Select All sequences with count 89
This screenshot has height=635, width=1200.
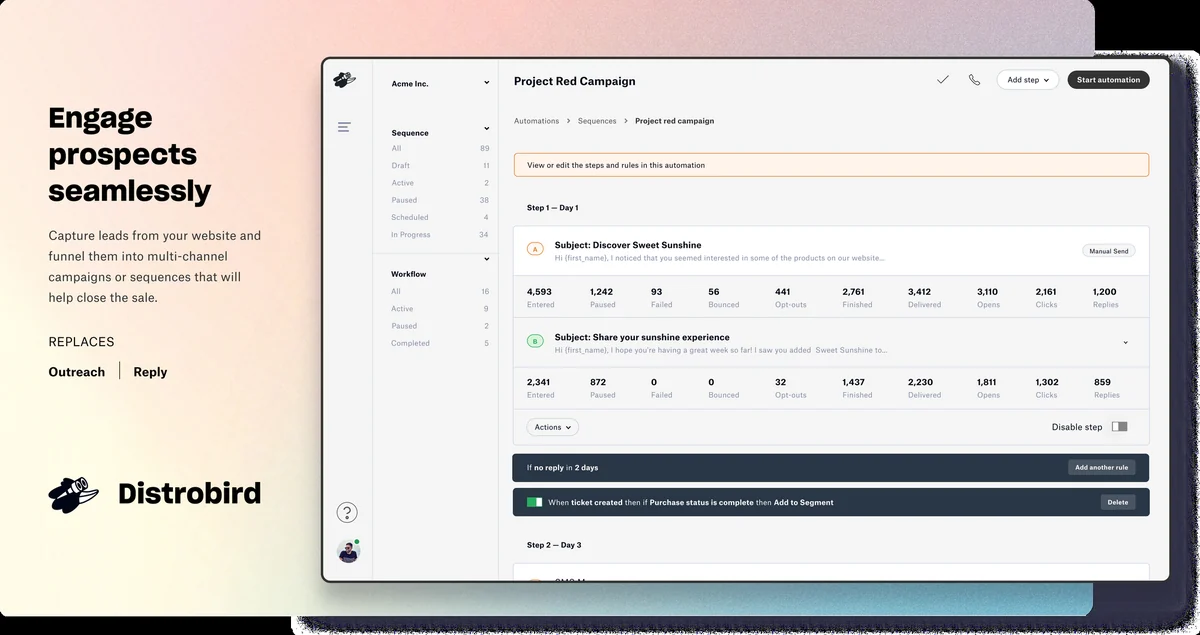coord(440,148)
